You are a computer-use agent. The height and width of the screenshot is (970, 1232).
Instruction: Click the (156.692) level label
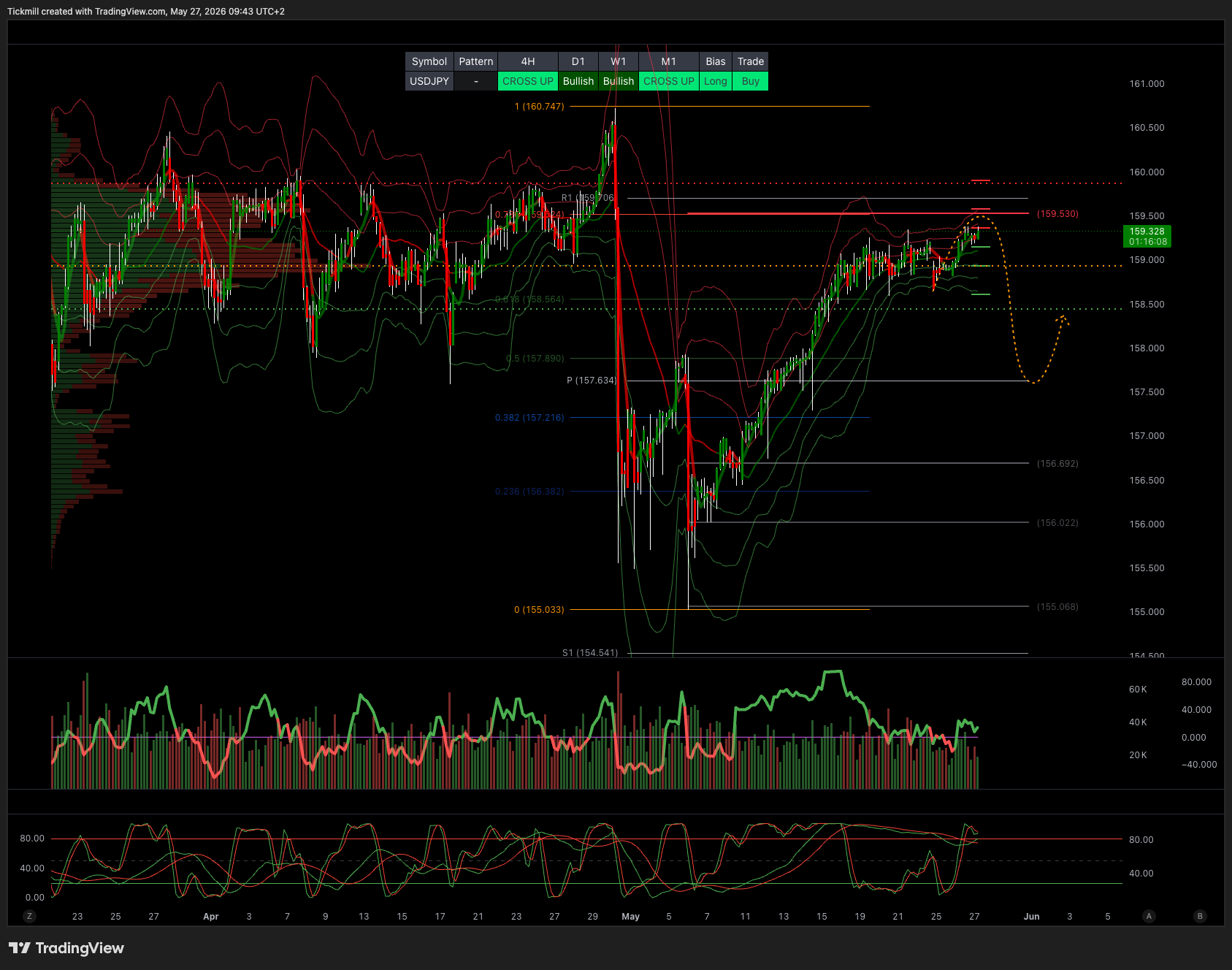click(x=1057, y=464)
